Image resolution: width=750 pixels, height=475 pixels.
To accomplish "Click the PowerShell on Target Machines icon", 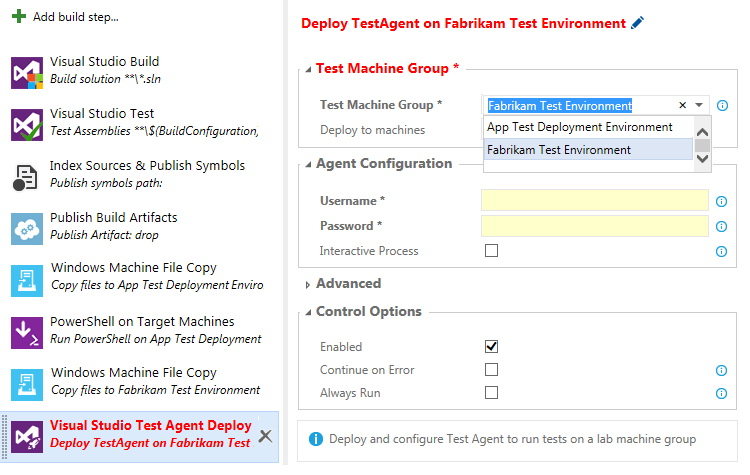I will click(x=26, y=332).
